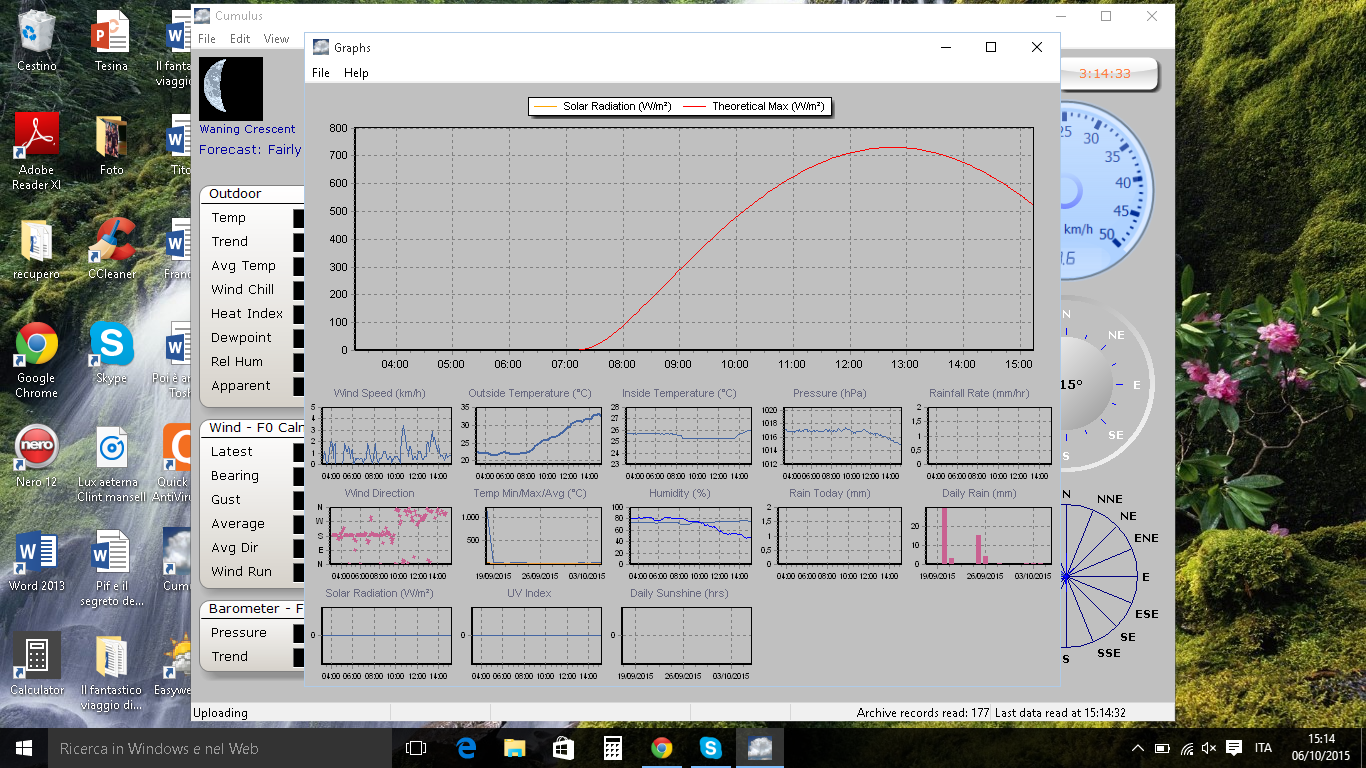
Task: Open the View menu in Cumulus
Action: [276, 39]
